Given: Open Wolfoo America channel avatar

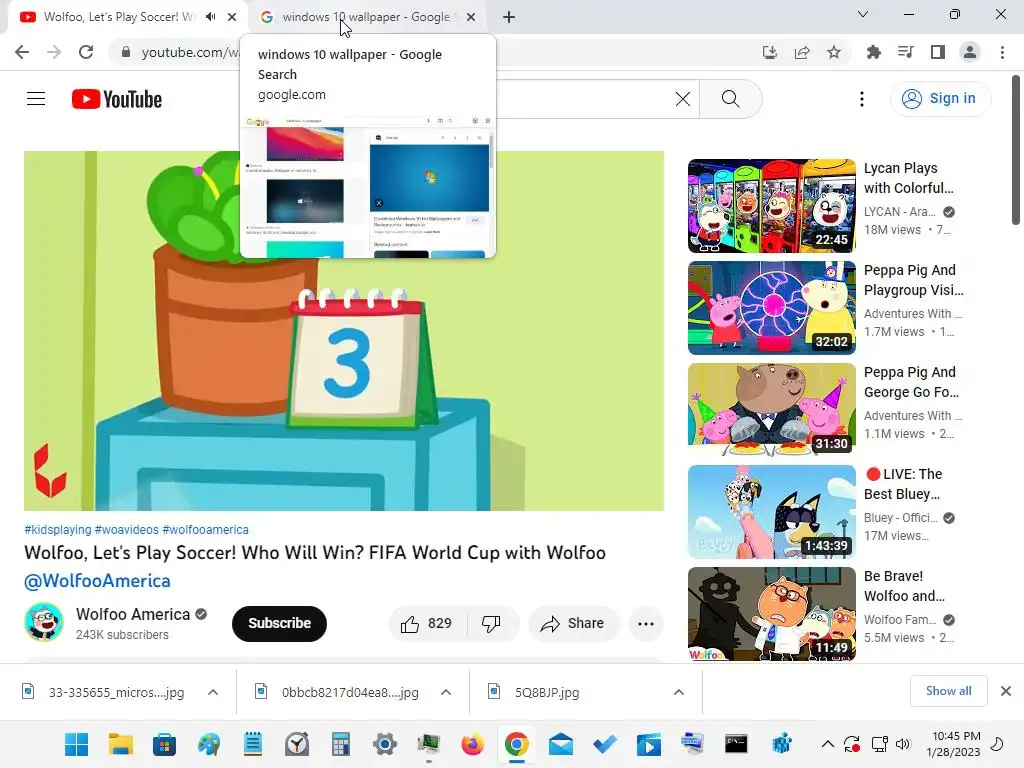Looking at the screenshot, I should 44,622.
